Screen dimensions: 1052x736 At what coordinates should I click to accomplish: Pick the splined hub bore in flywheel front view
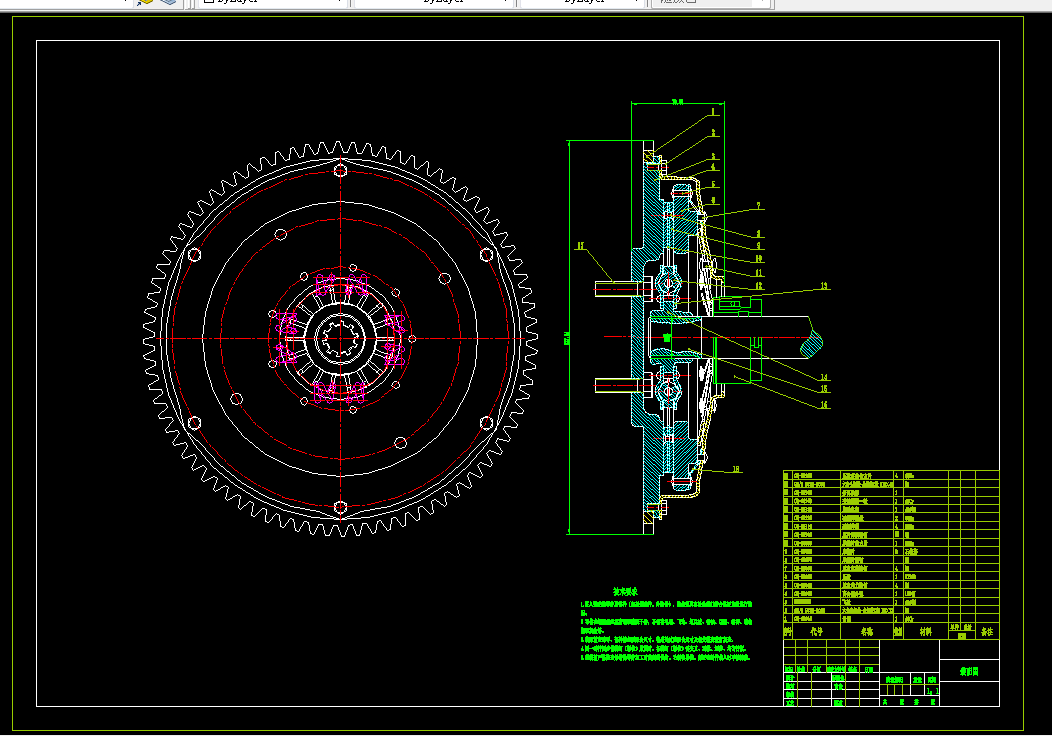click(340, 338)
